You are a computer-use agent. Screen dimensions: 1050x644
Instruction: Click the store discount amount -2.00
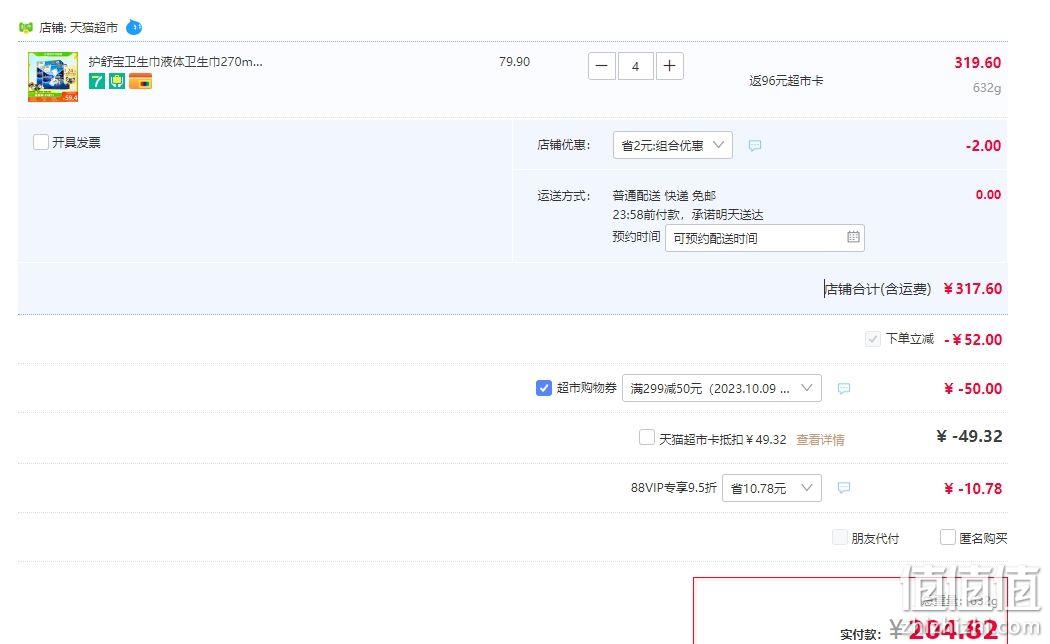click(x=983, y=146)
